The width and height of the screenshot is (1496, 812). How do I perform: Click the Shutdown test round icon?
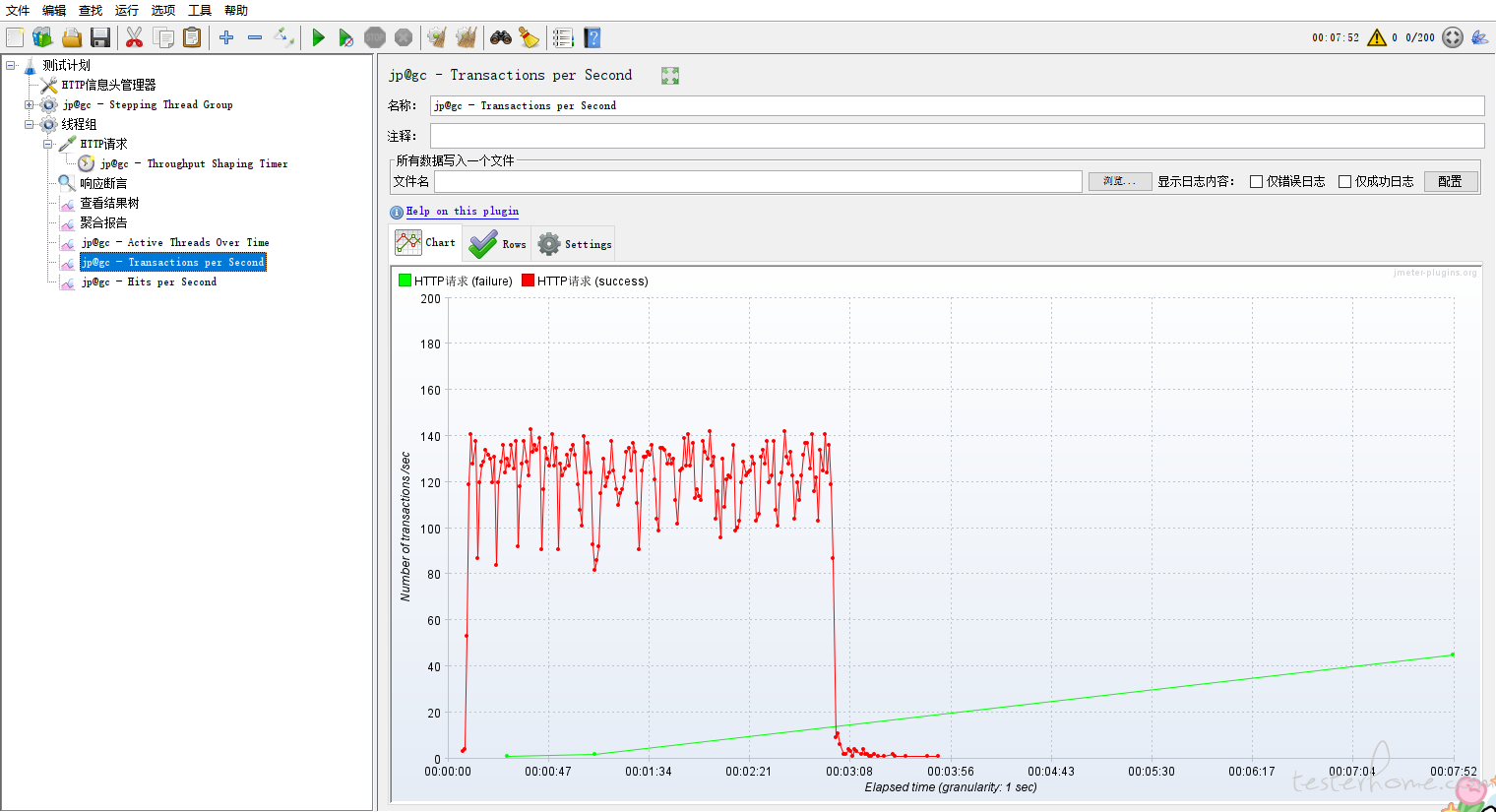[404, 37]
